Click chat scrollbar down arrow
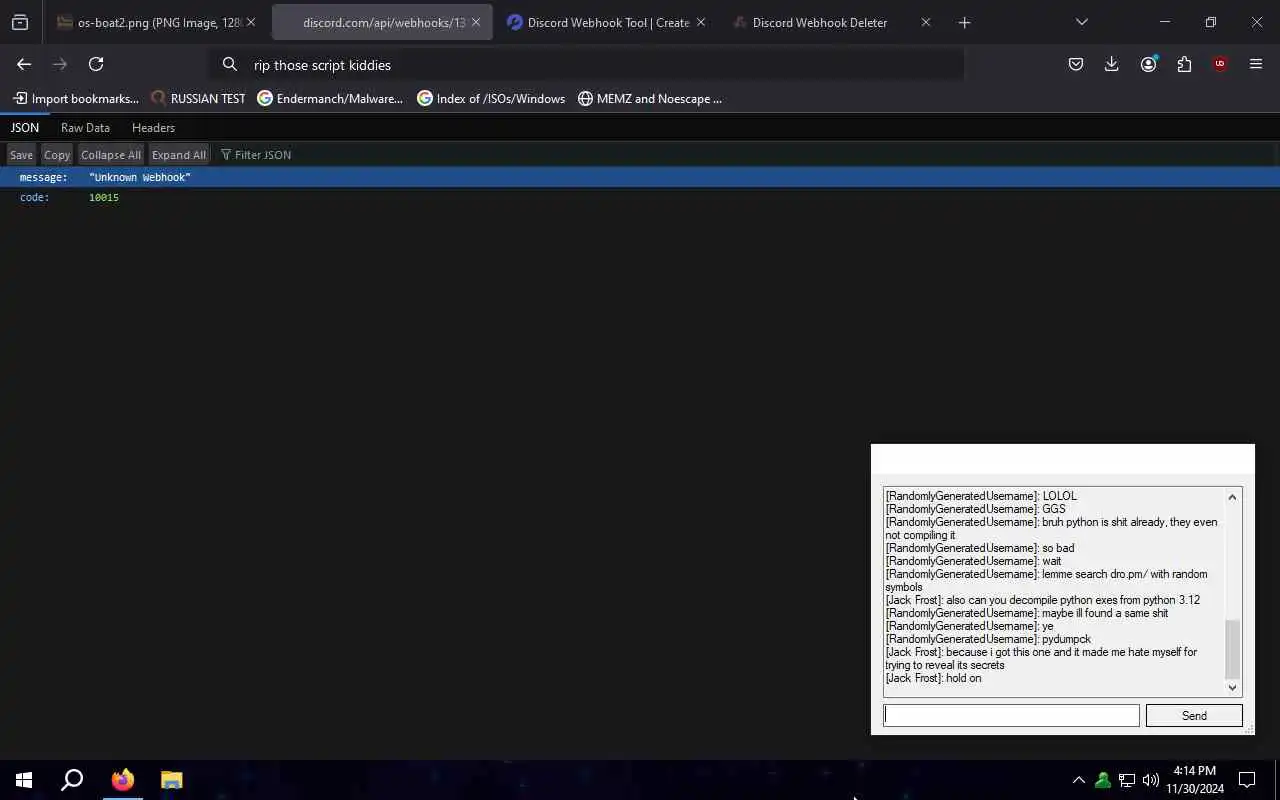Screen dimensions: 1280x800 click(1232, 688)
